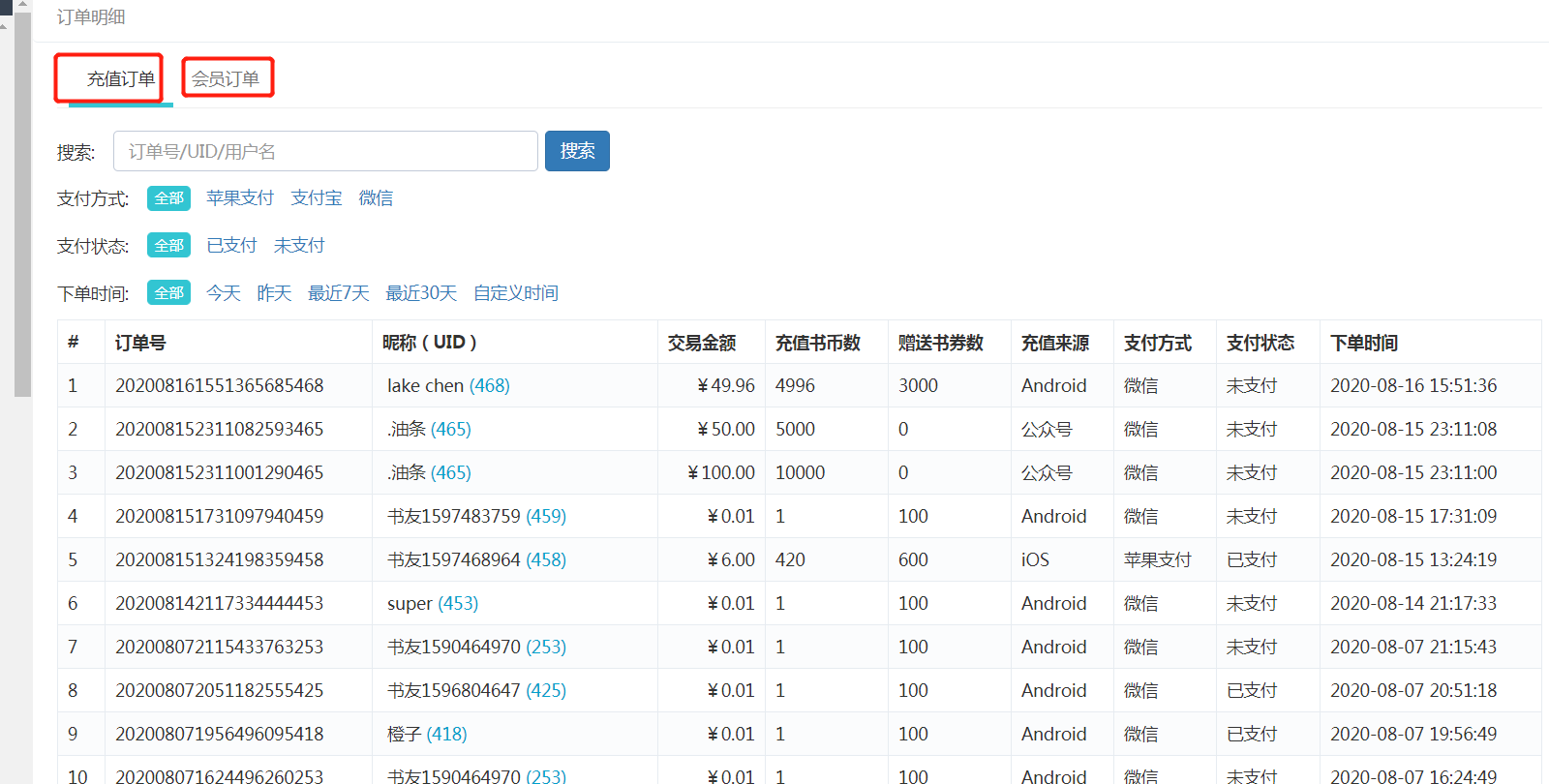
Task: Filter orders placed 今天
Action: tap(224, 293)
